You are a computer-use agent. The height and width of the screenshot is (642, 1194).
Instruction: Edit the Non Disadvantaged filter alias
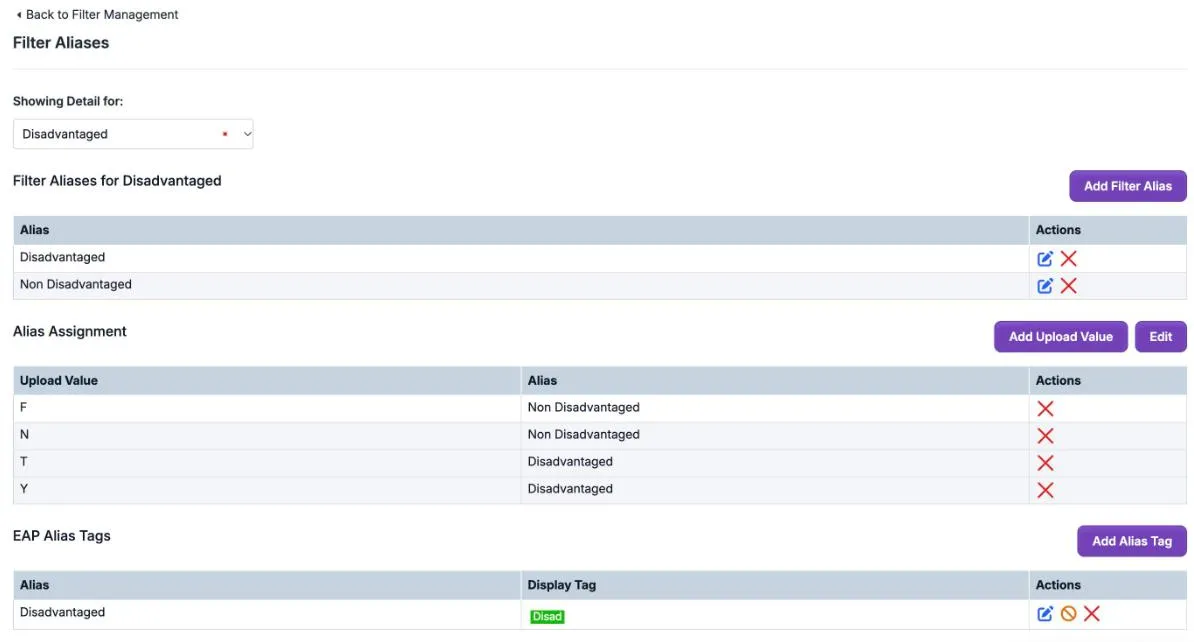[x=1045, y=286]
